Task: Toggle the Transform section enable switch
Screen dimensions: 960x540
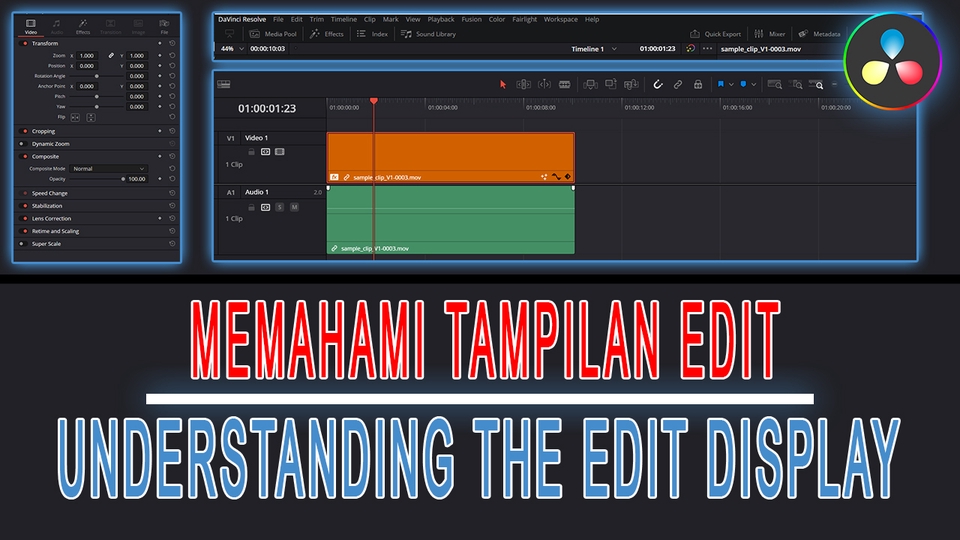Action: [x=24, y=43]
